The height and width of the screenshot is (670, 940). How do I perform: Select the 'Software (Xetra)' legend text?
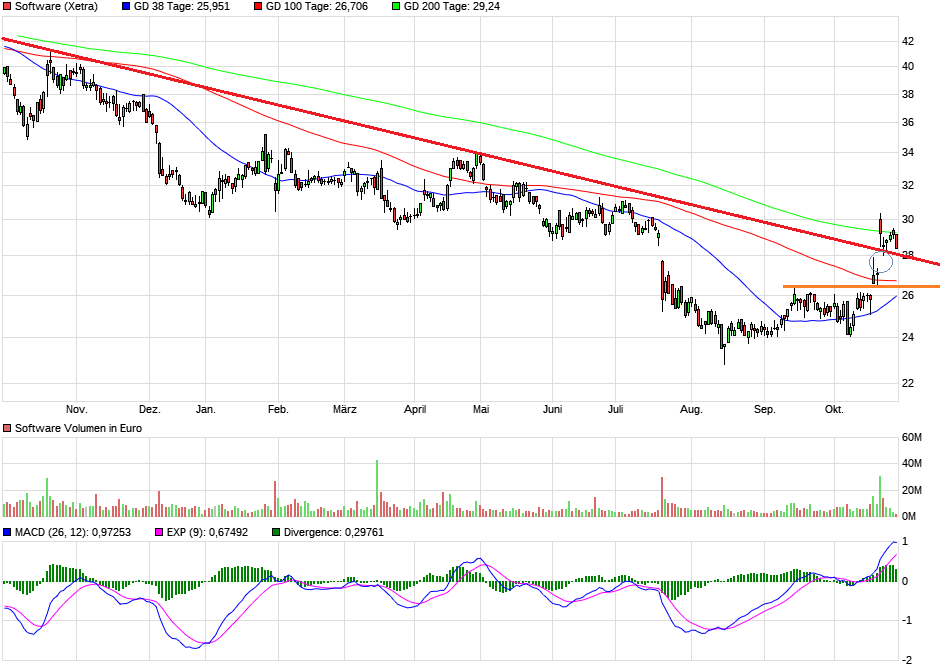pos(56,7)
